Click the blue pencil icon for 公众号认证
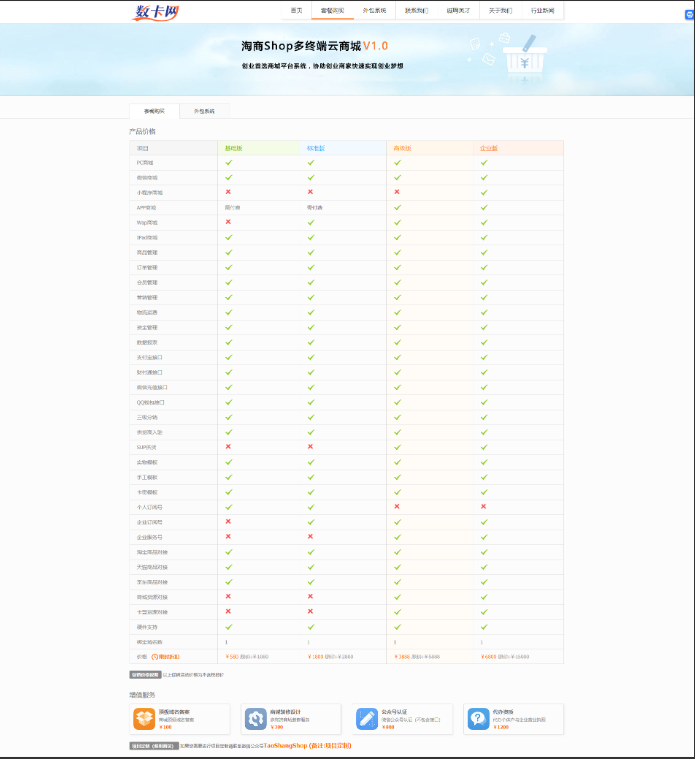Screen dimensions: 695x759 (367, 719)
